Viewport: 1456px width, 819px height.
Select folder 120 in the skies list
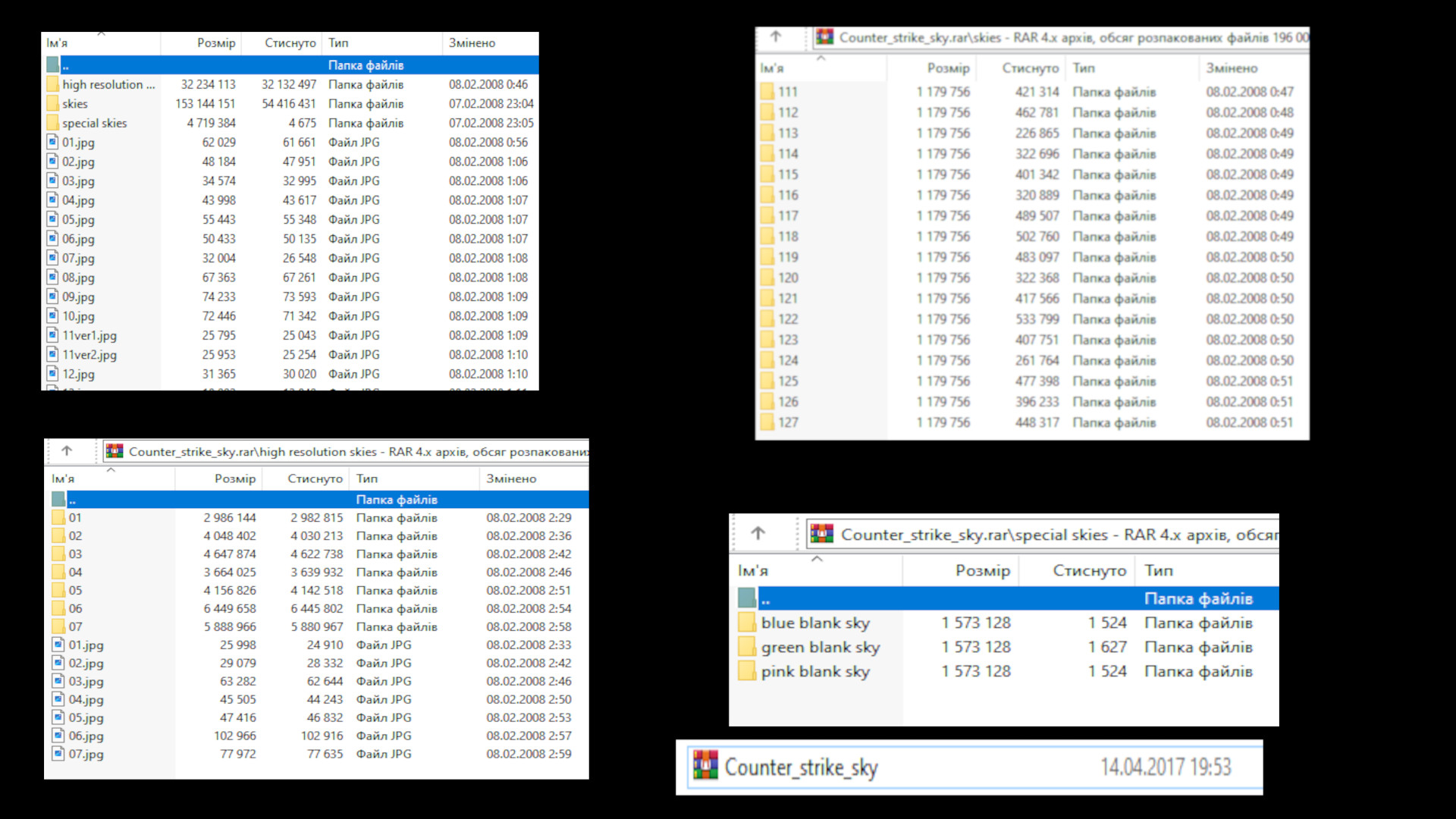(788, 278)
